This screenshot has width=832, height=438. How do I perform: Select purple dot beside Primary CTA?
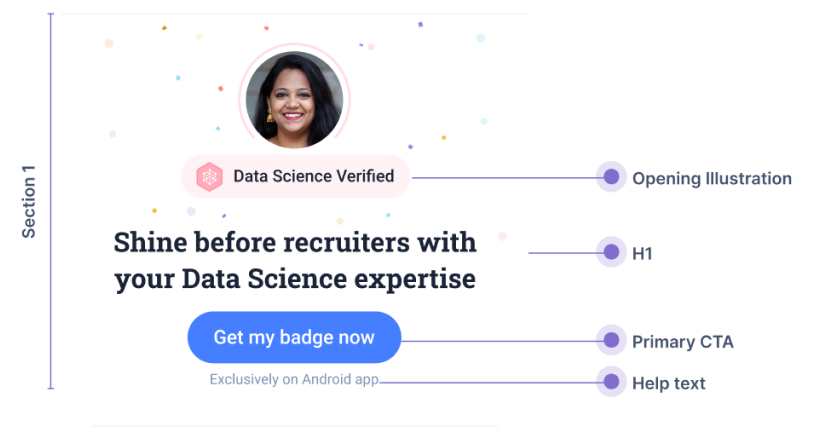pyautogui.click(x=611, y=340)
